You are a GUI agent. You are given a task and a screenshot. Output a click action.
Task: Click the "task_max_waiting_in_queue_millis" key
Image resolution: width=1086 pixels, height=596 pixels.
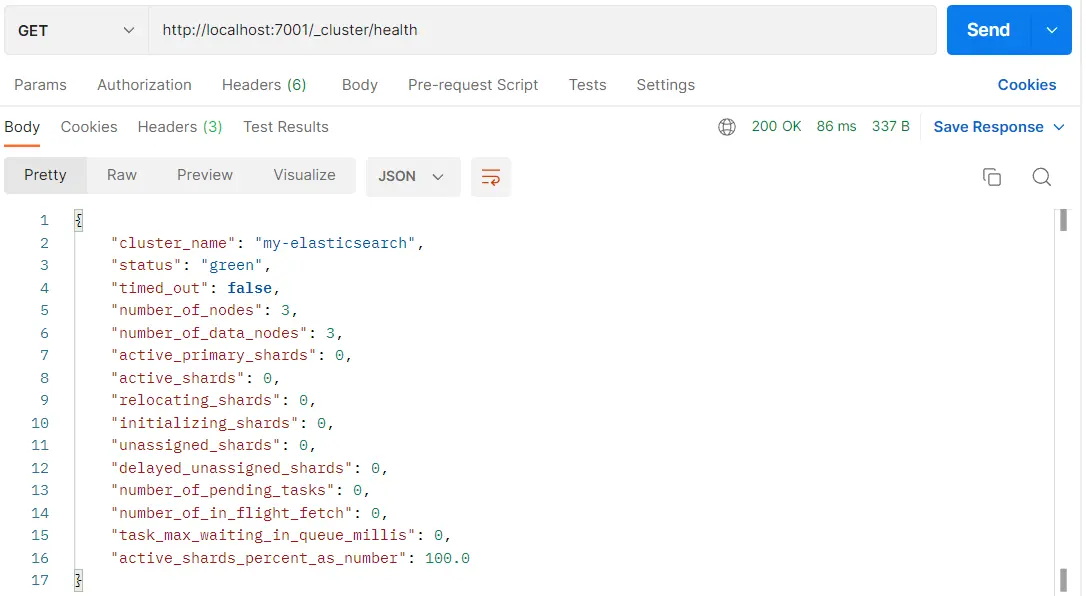click(263, 535)
